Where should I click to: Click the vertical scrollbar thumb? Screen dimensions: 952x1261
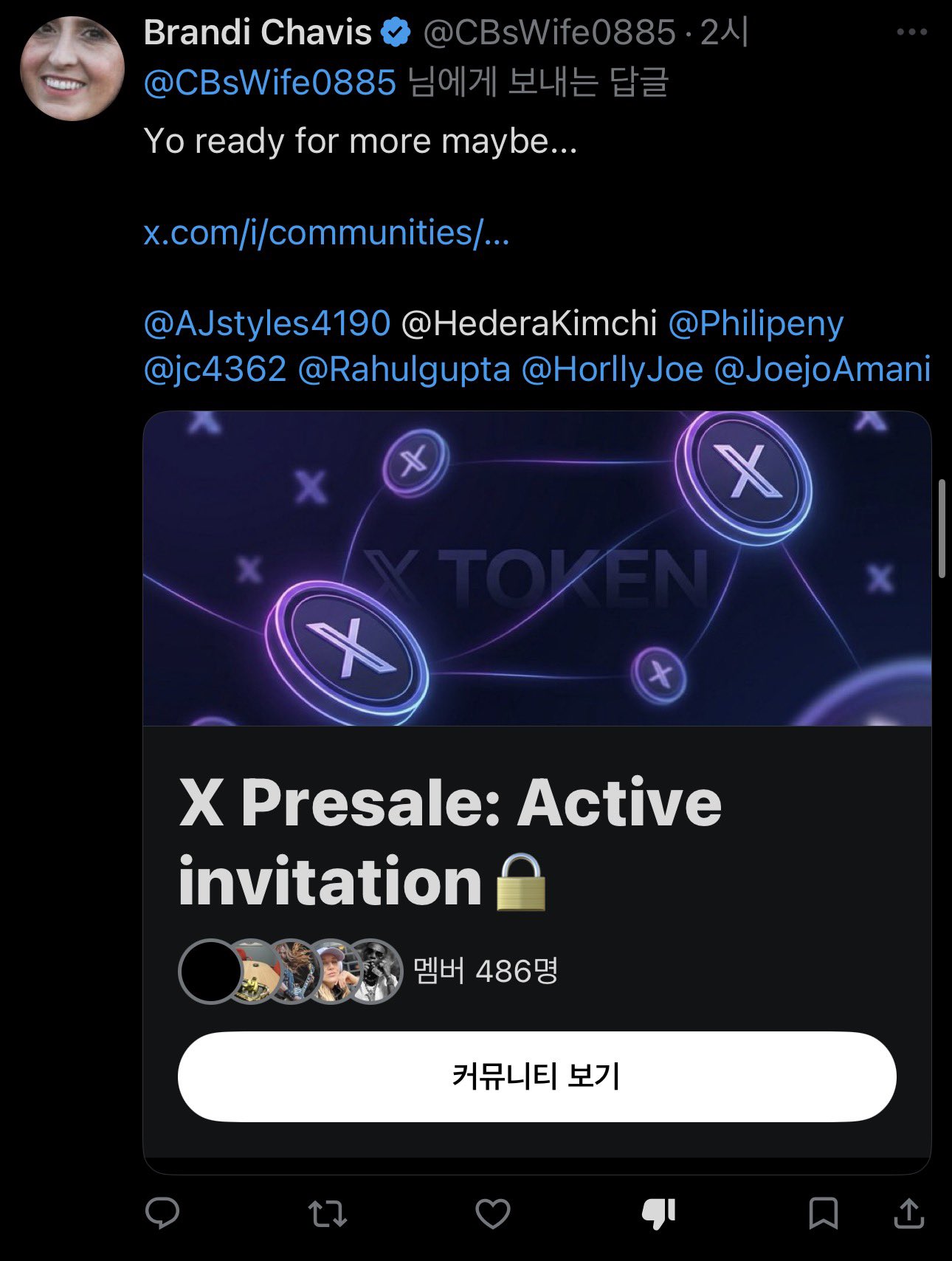tap(942, 529)
